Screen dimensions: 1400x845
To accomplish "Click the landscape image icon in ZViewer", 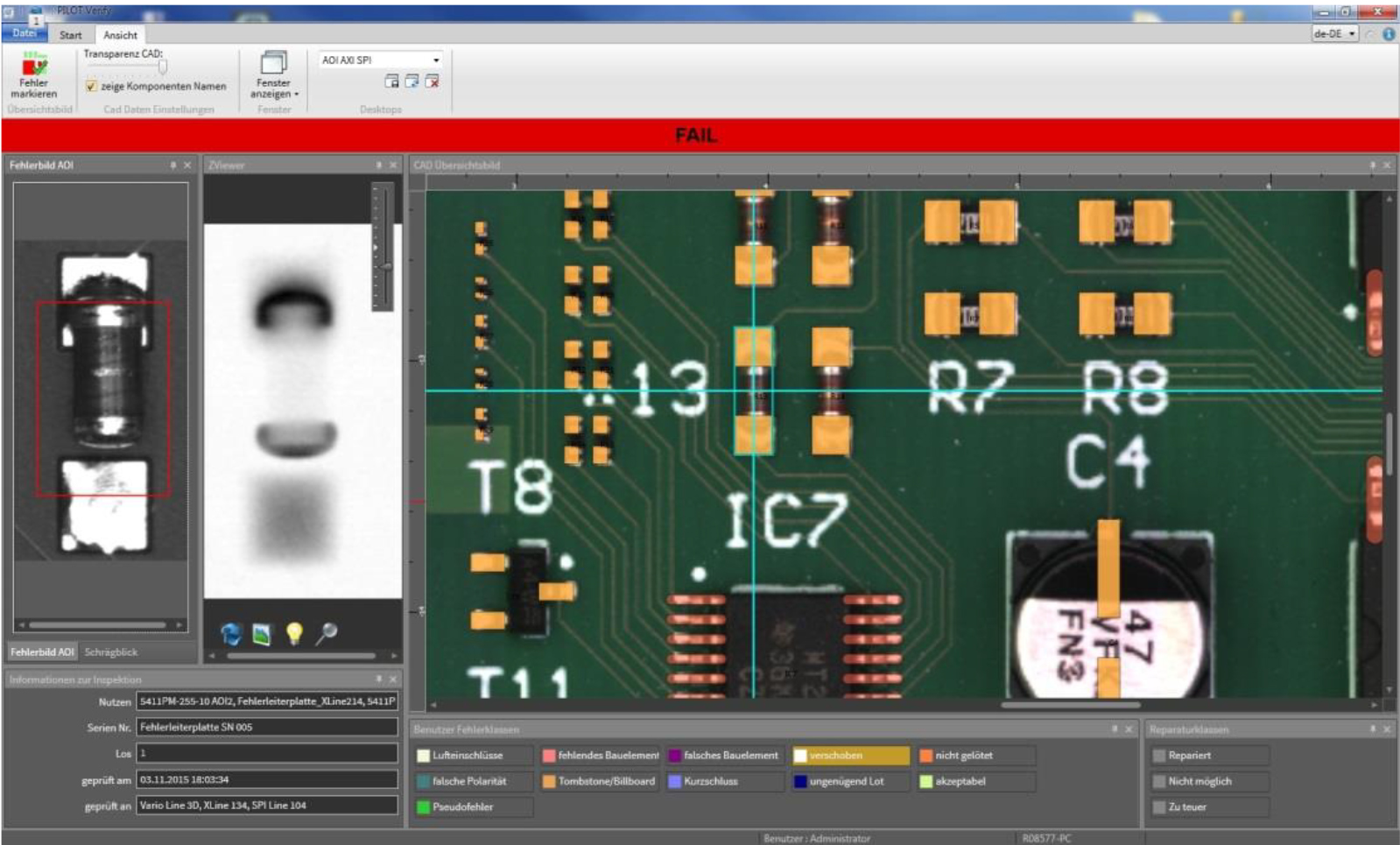I will pos(262,633).
